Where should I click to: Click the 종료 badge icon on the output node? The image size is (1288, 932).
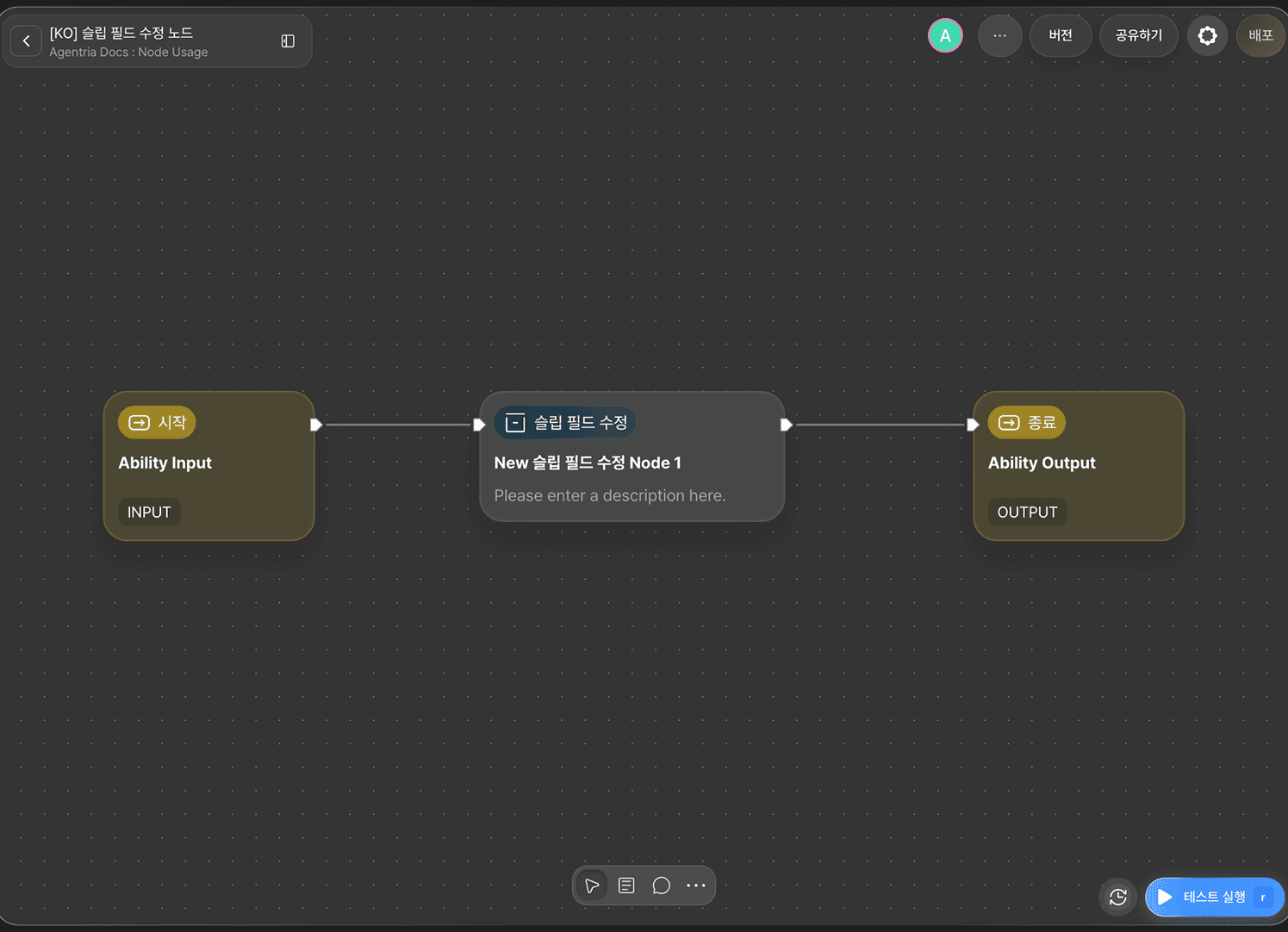pos(1009,423)
